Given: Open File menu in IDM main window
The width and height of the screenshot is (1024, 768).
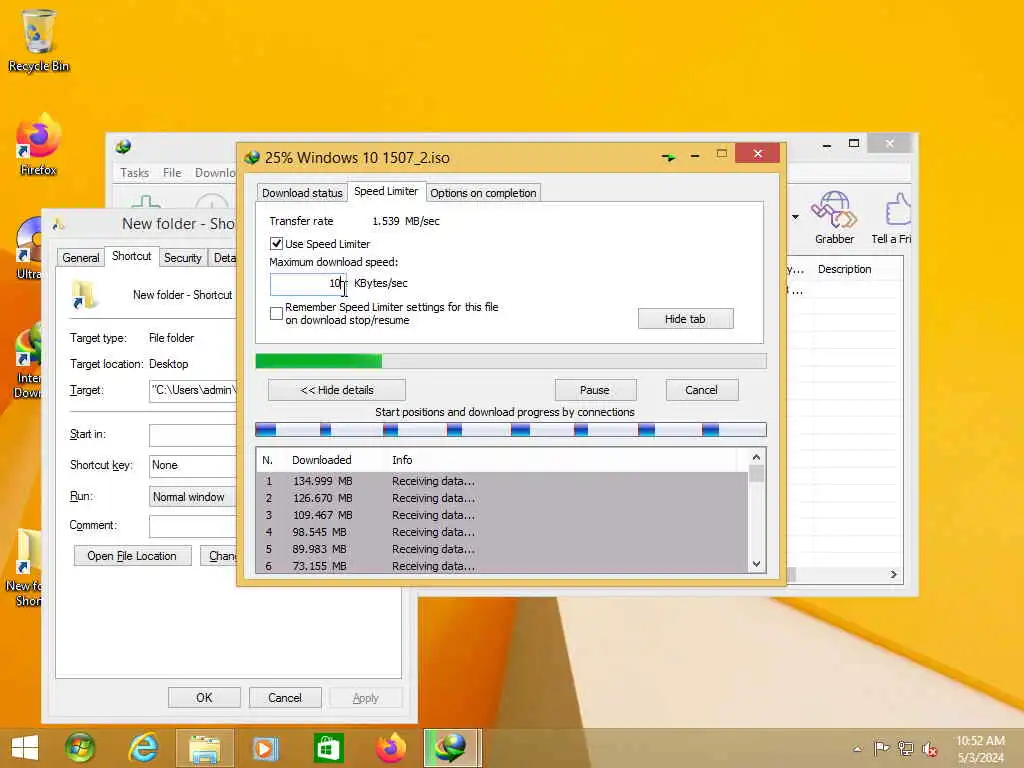Looking at the screenshot, I should [172, 172].
